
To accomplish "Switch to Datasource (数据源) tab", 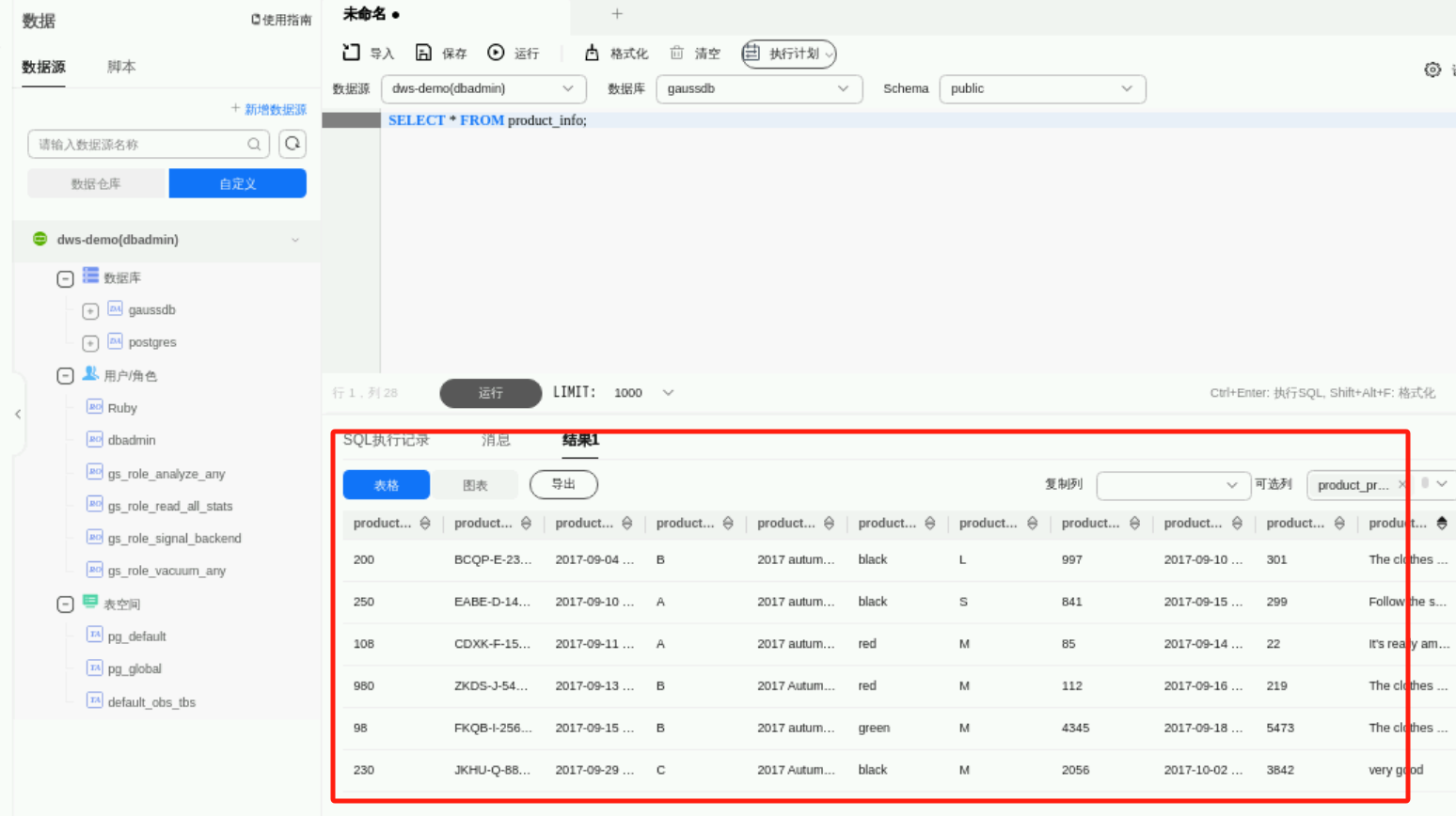I will tap(43, 67).
